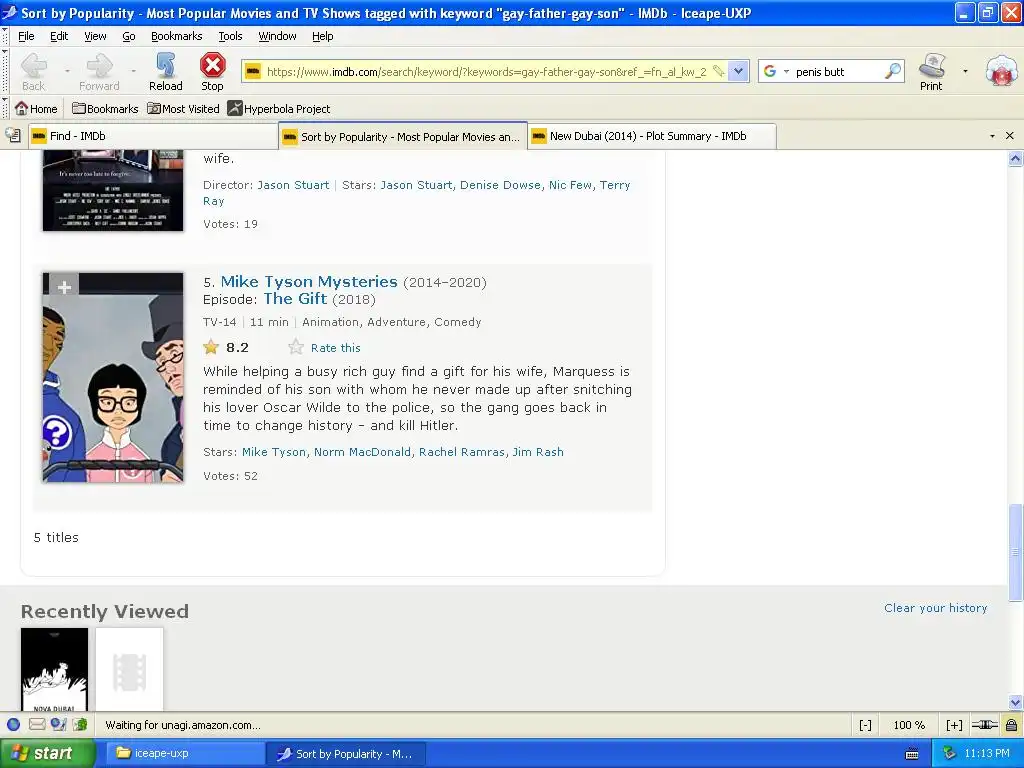Click the tag icon in the address bar

718,71
